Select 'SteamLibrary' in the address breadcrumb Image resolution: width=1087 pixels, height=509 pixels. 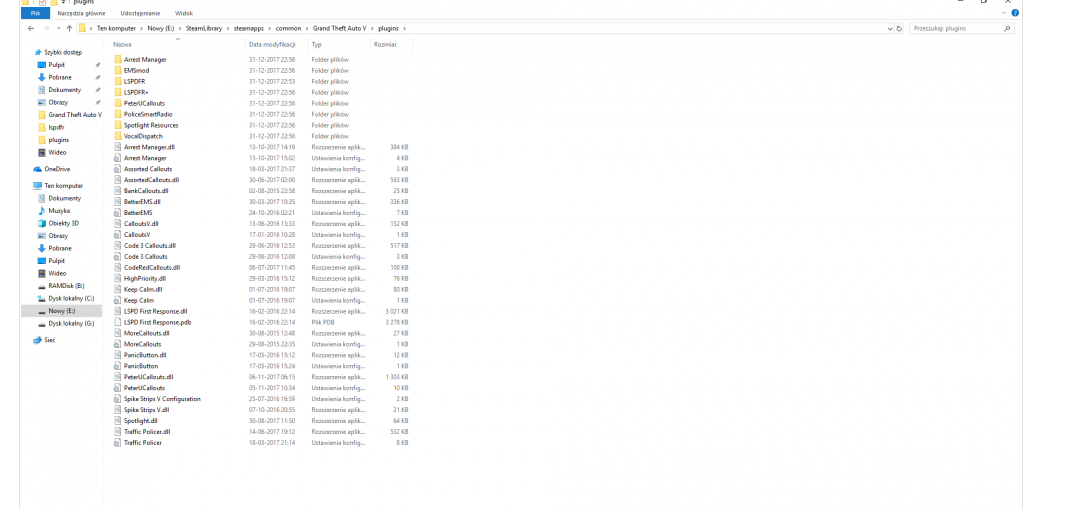pos(202,28)
